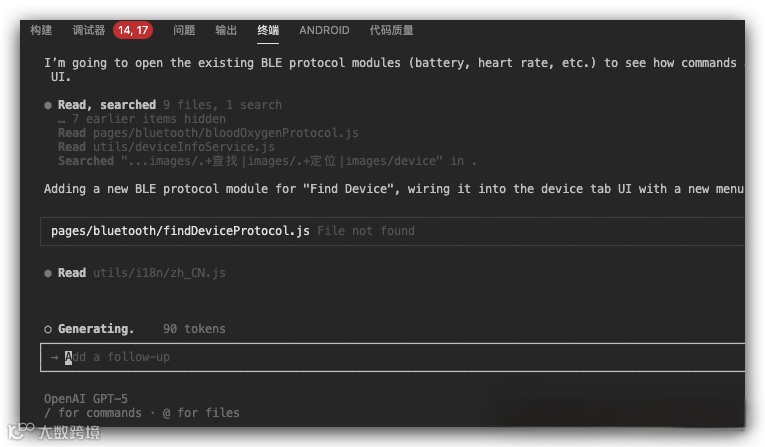The height and width of the screenshot is (447, 765).
Task: Click the OpenAI GPT-5 model label
Action: point(86,399)
